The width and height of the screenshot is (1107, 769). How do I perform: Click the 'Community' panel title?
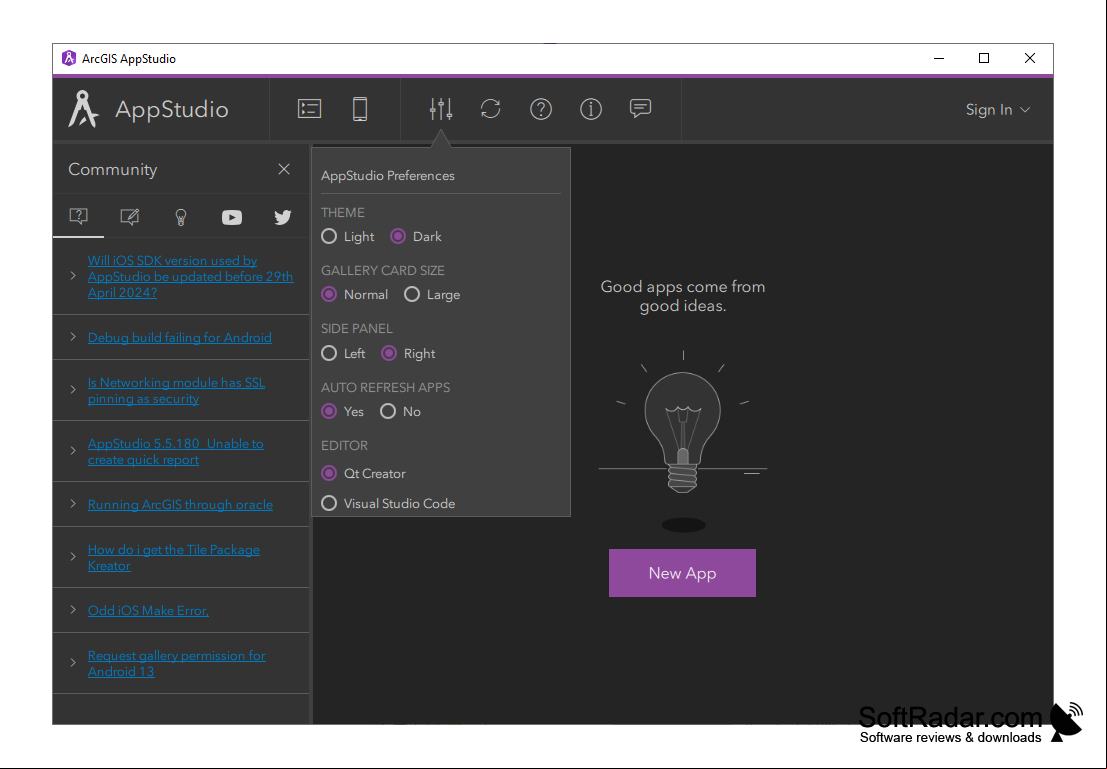click(112, 169)
